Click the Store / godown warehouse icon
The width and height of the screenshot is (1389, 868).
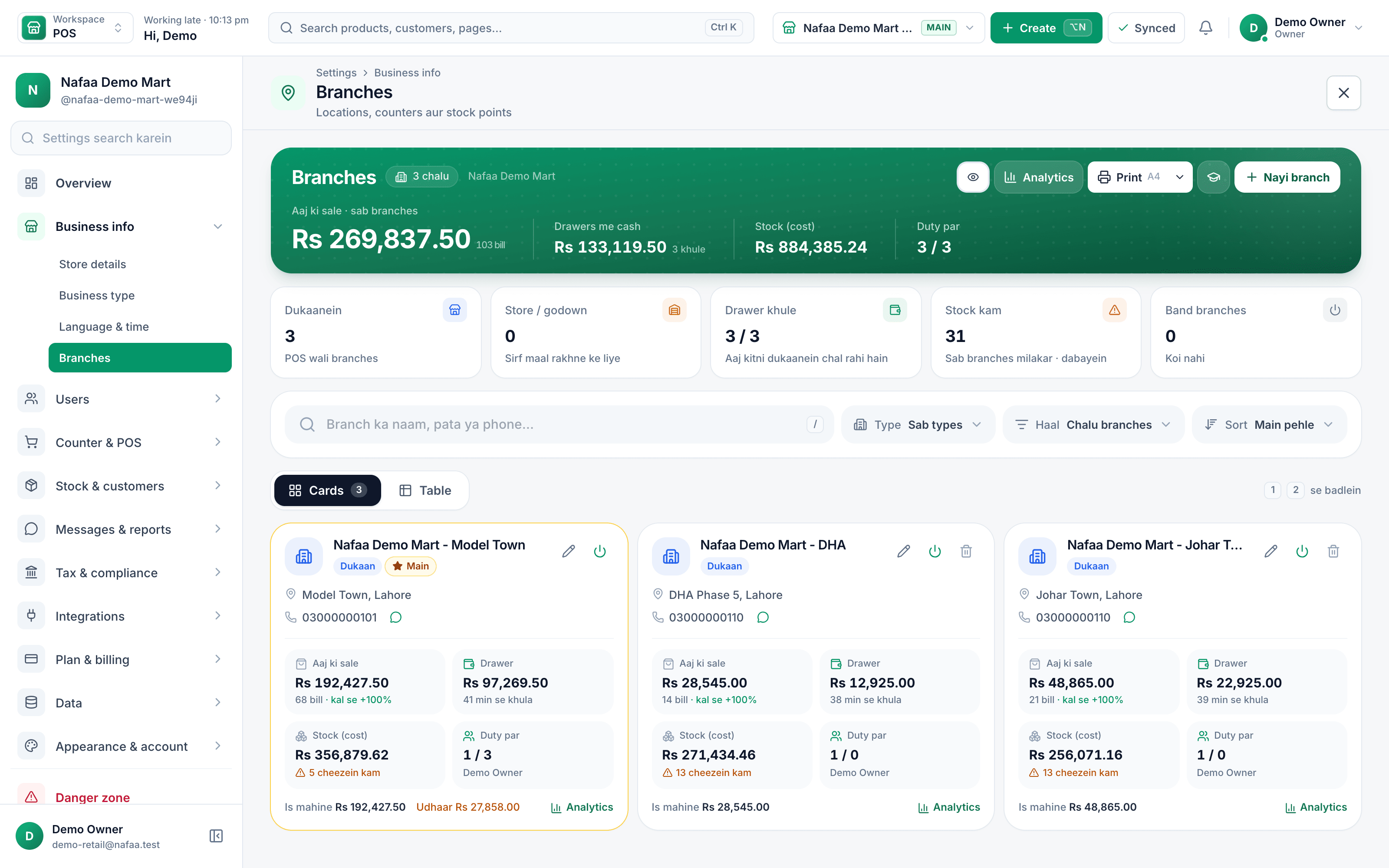674,310
